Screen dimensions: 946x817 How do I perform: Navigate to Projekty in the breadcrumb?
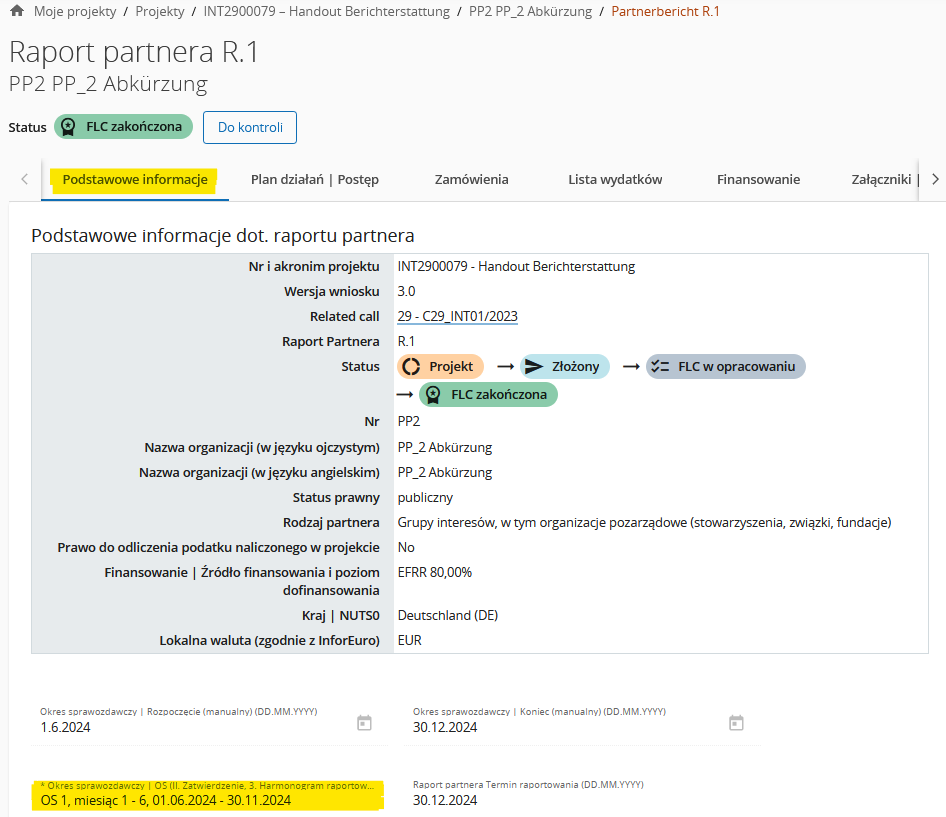pos(159,11)
